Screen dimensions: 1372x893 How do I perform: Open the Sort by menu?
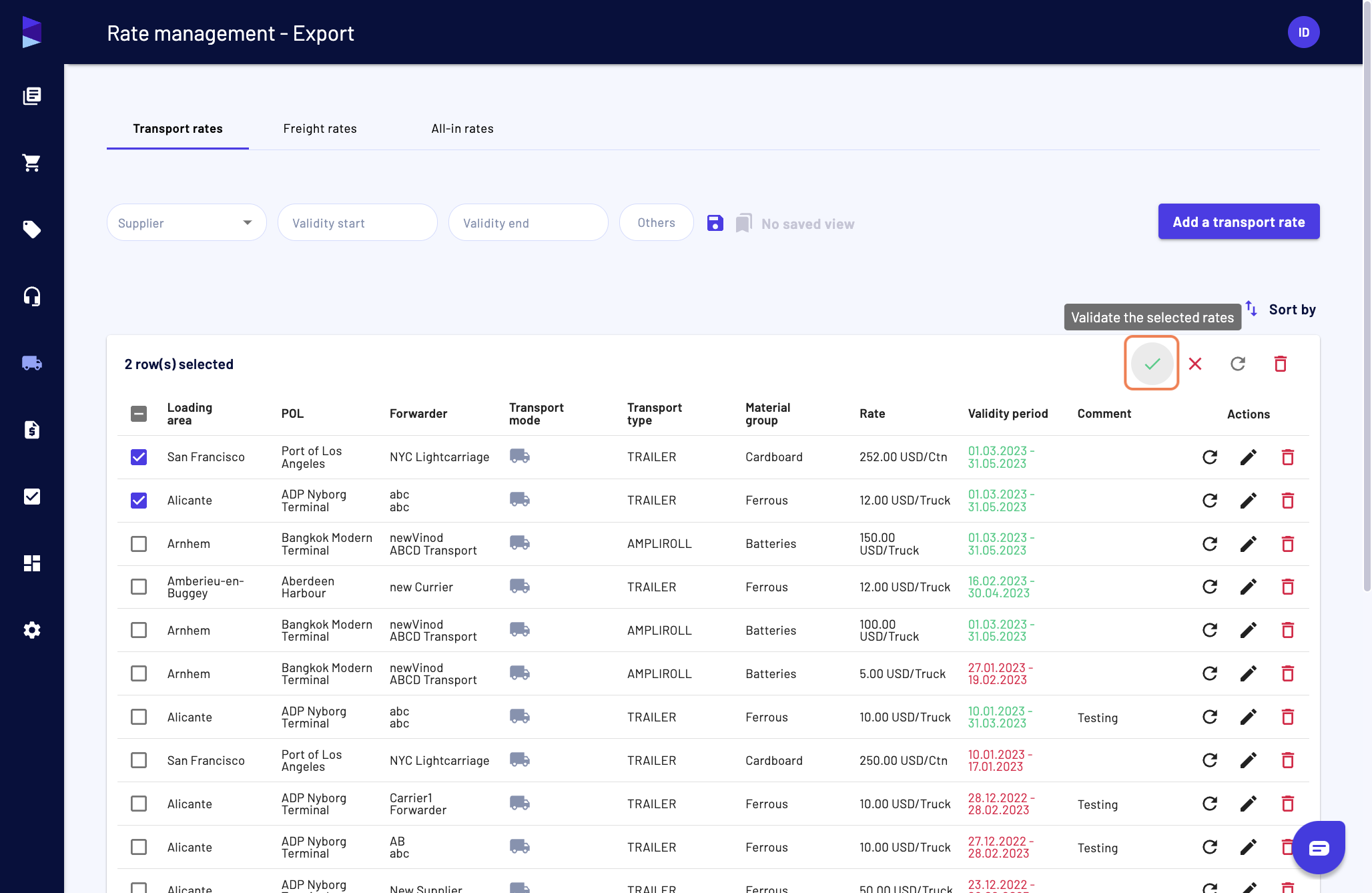tap(1281, 310)
